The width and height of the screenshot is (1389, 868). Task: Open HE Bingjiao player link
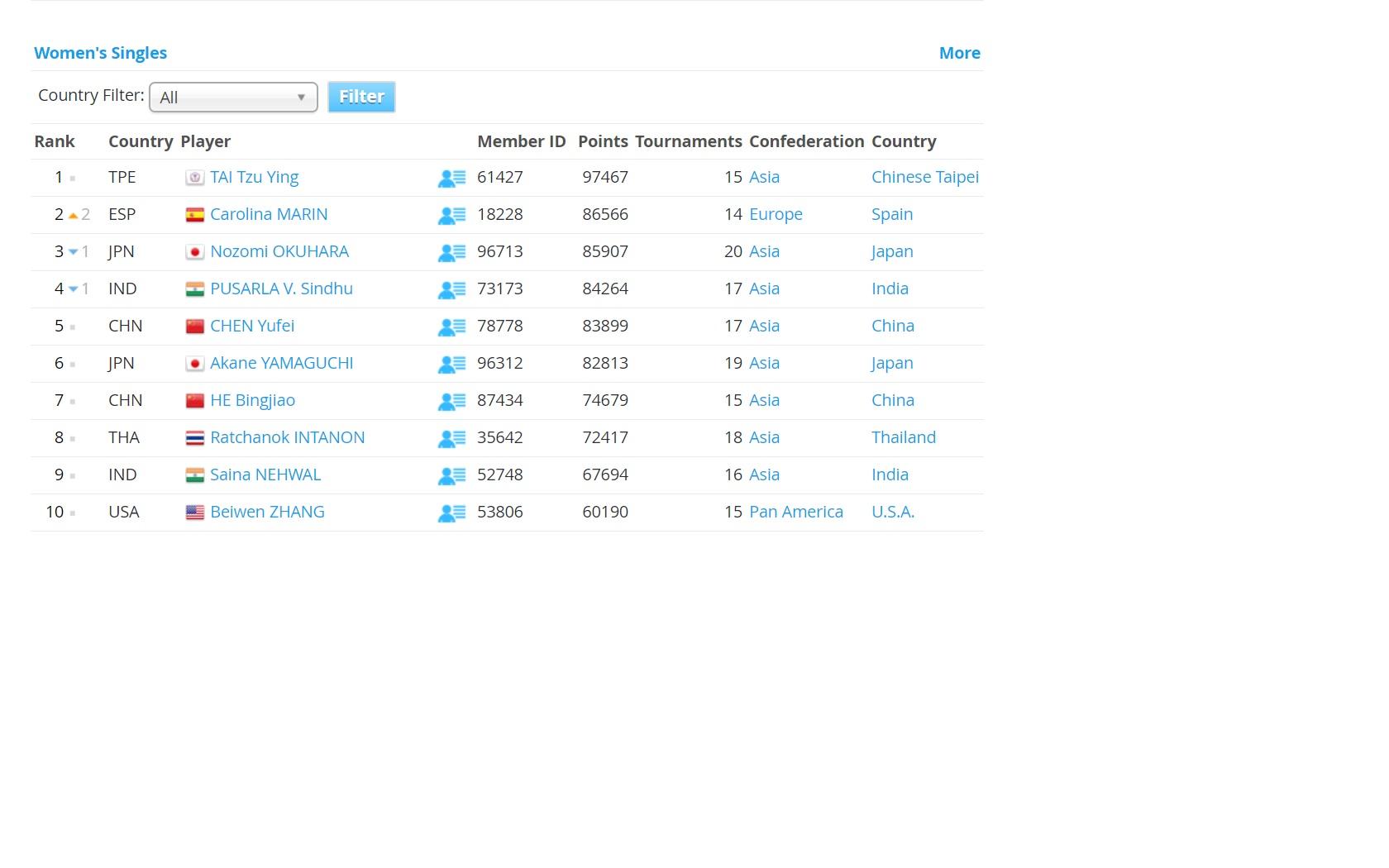coord(252,400)
